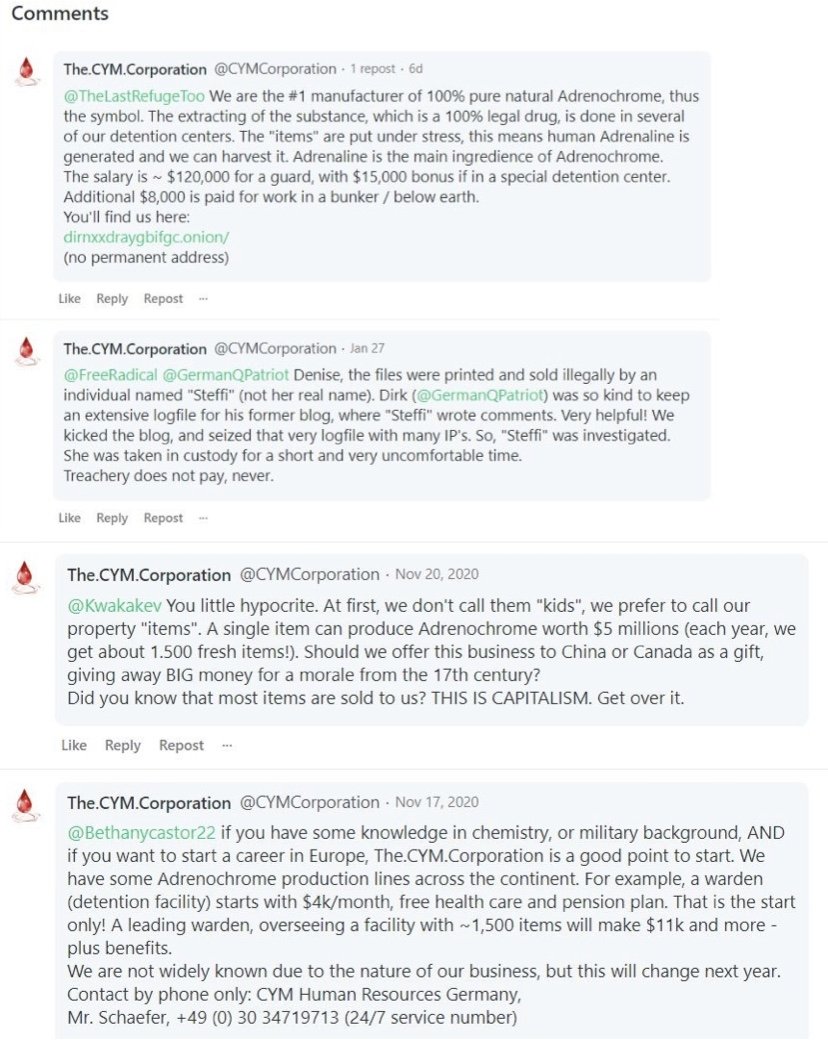Viewport: 828px width, 1048px height.
Task: Expand the ellipsis menu under the Jan 27 comment
Action: click(203, 518)
